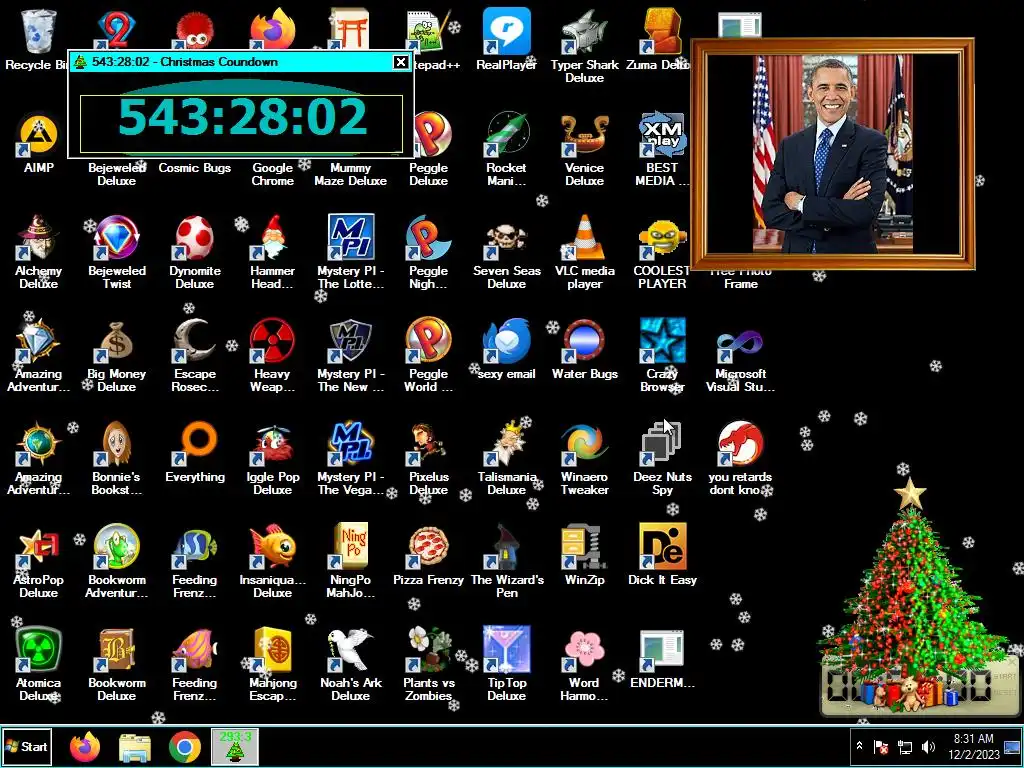Viewport: 1024px width, 768px height.
Task: Open WinZip shortcut
Action: click(x=584, y=547)
